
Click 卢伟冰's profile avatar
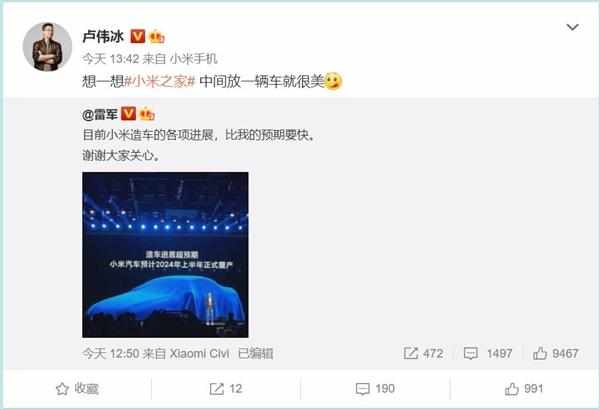pyautogui.click(x=47, y=47)
